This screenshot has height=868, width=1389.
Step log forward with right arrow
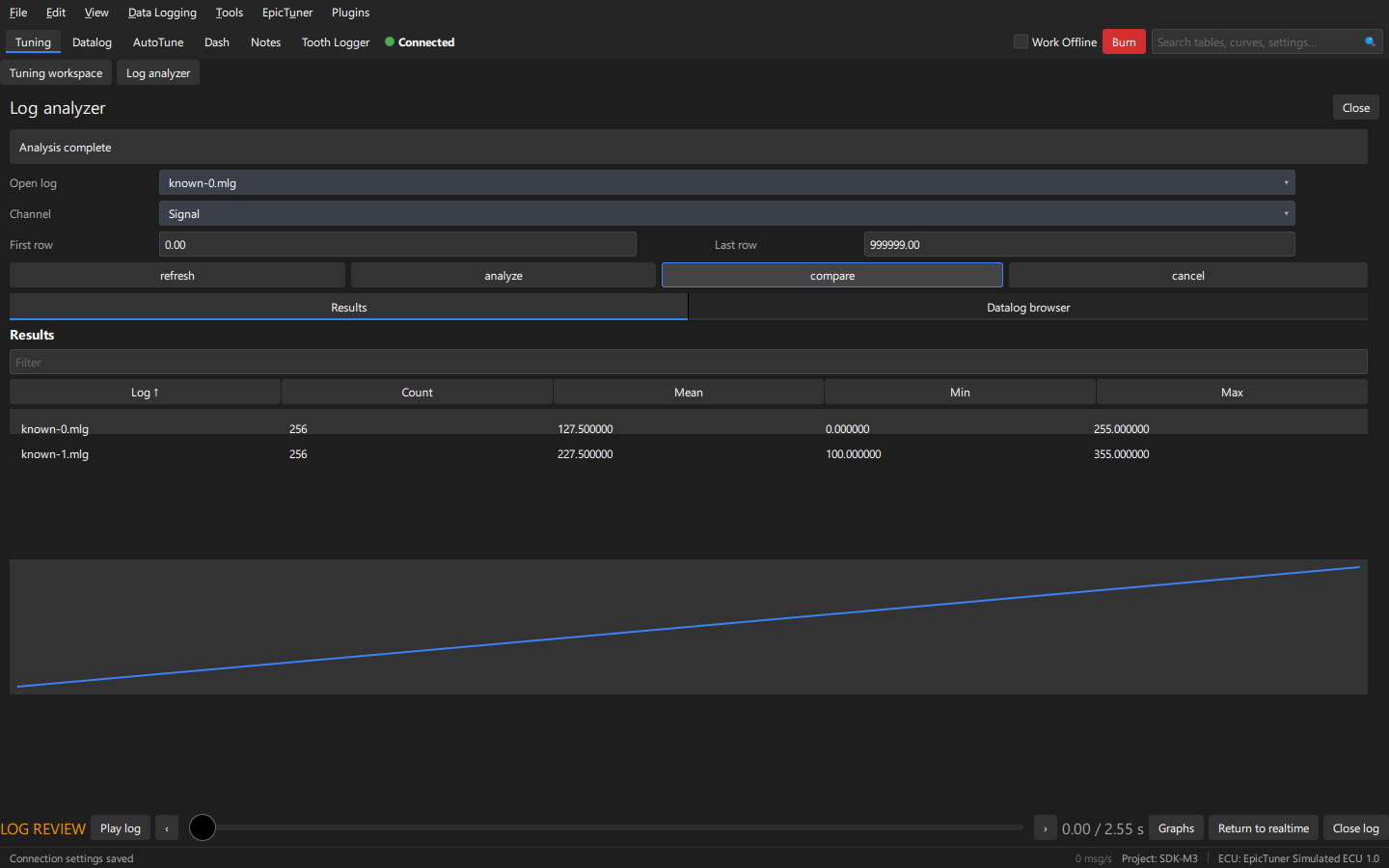(1045, 828)
